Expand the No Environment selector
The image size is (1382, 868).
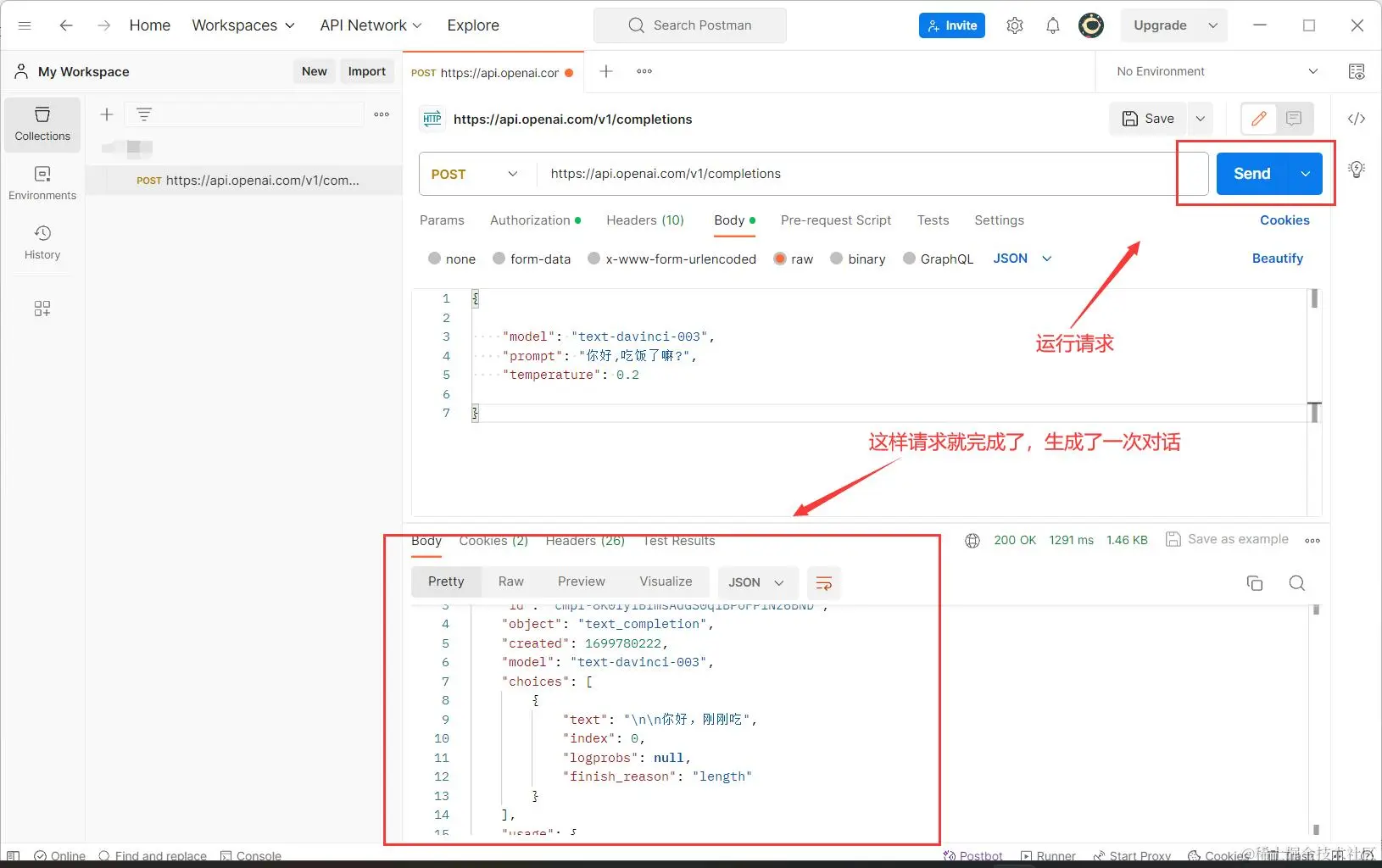pyautogui.click(x=1217, y=72)
